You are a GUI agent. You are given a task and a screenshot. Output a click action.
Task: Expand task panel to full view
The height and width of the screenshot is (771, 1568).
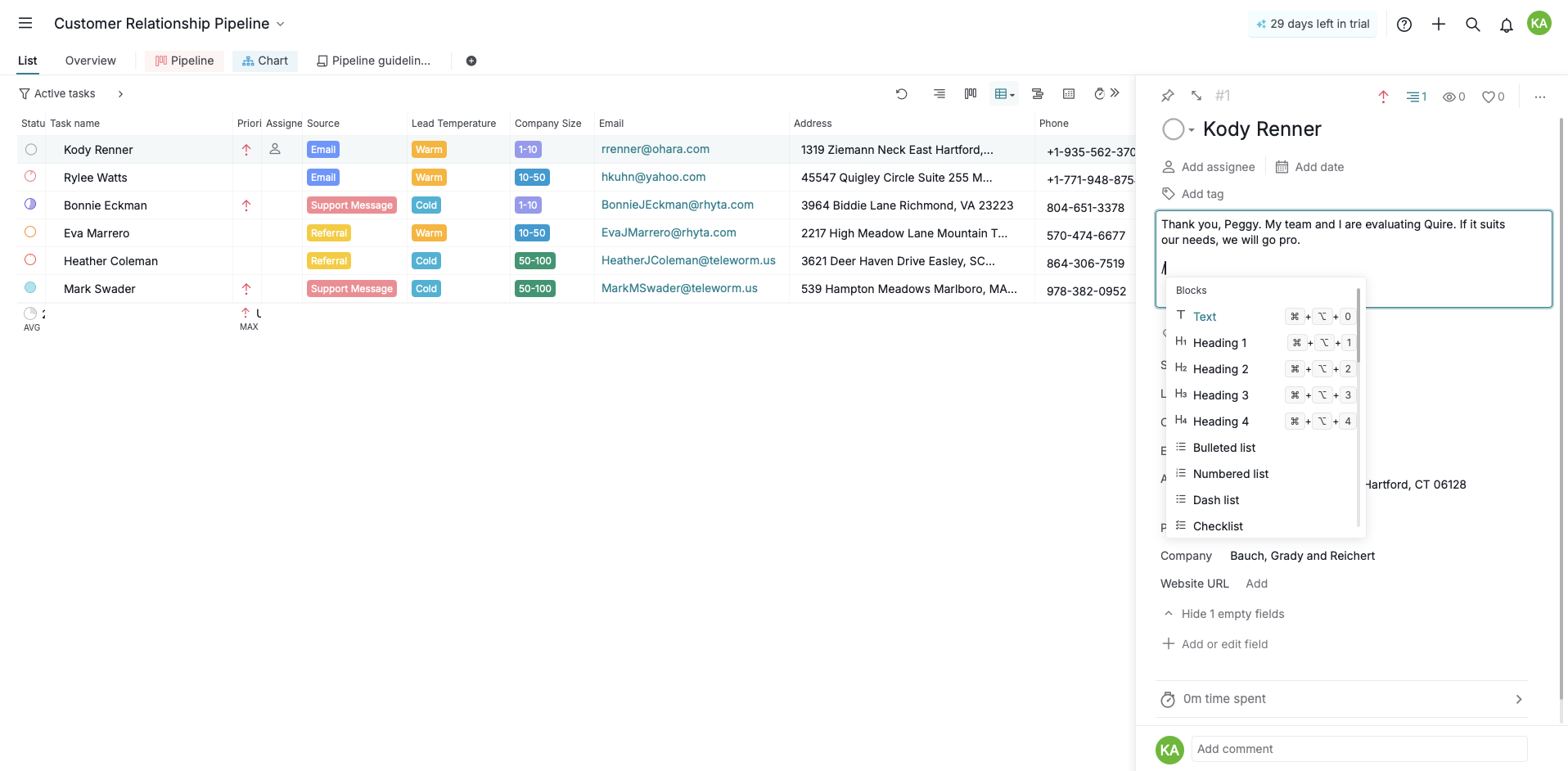coord(1196,96)
